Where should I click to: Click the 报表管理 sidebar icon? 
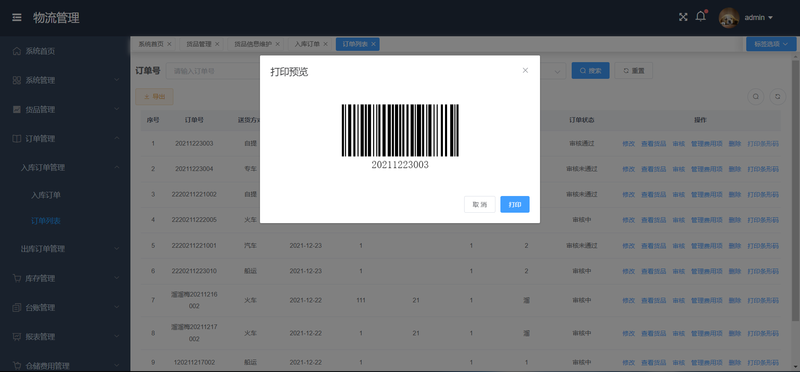coord(17,337)
